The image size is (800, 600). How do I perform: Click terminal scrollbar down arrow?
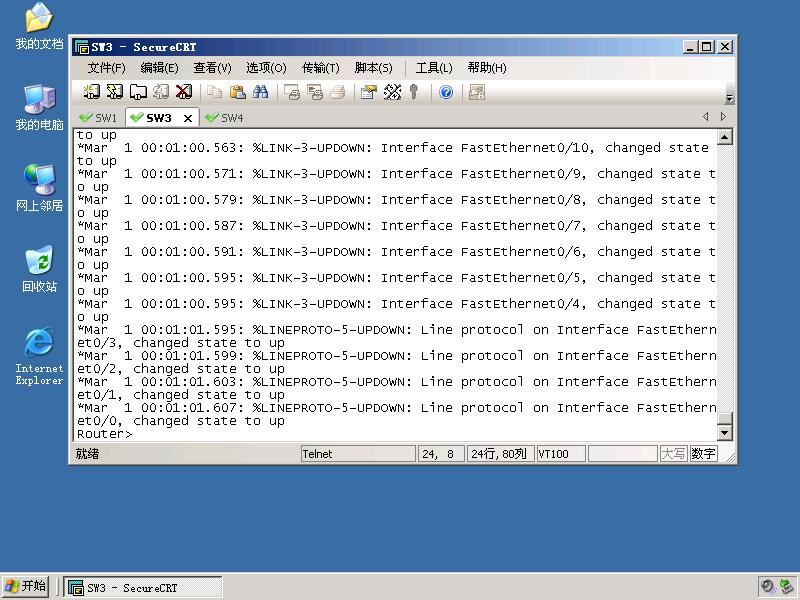[x=724, y=433]
